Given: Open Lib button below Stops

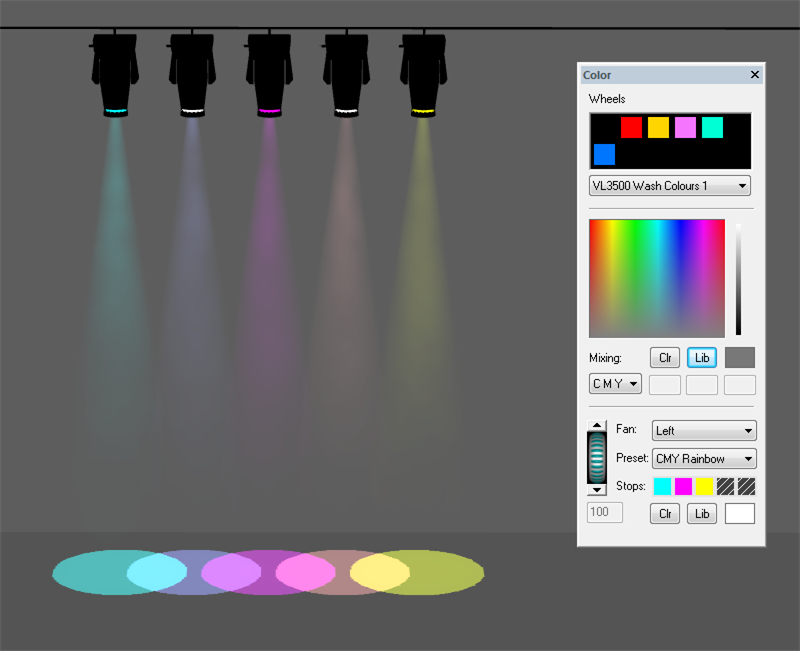Looking at the screenshot, I should 702,514.
